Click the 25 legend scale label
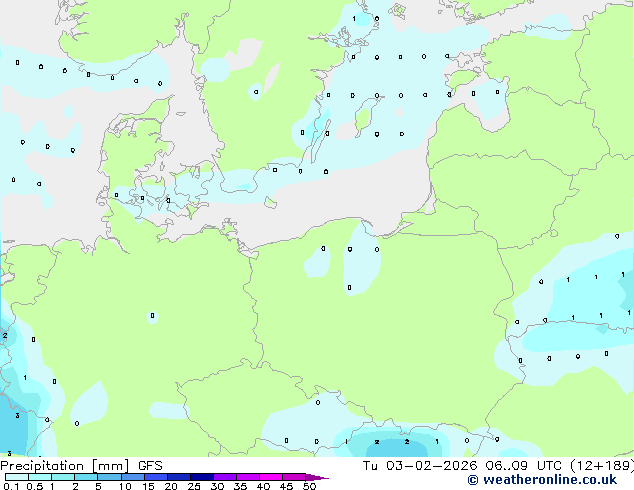Screen dimensions: 634x490 click(194, 486)
